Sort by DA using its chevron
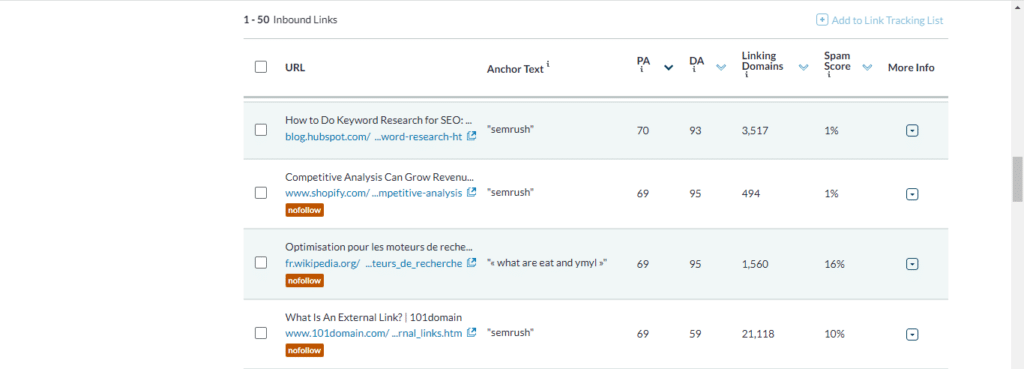The image size is (1024, 369). tap(721, 67)
